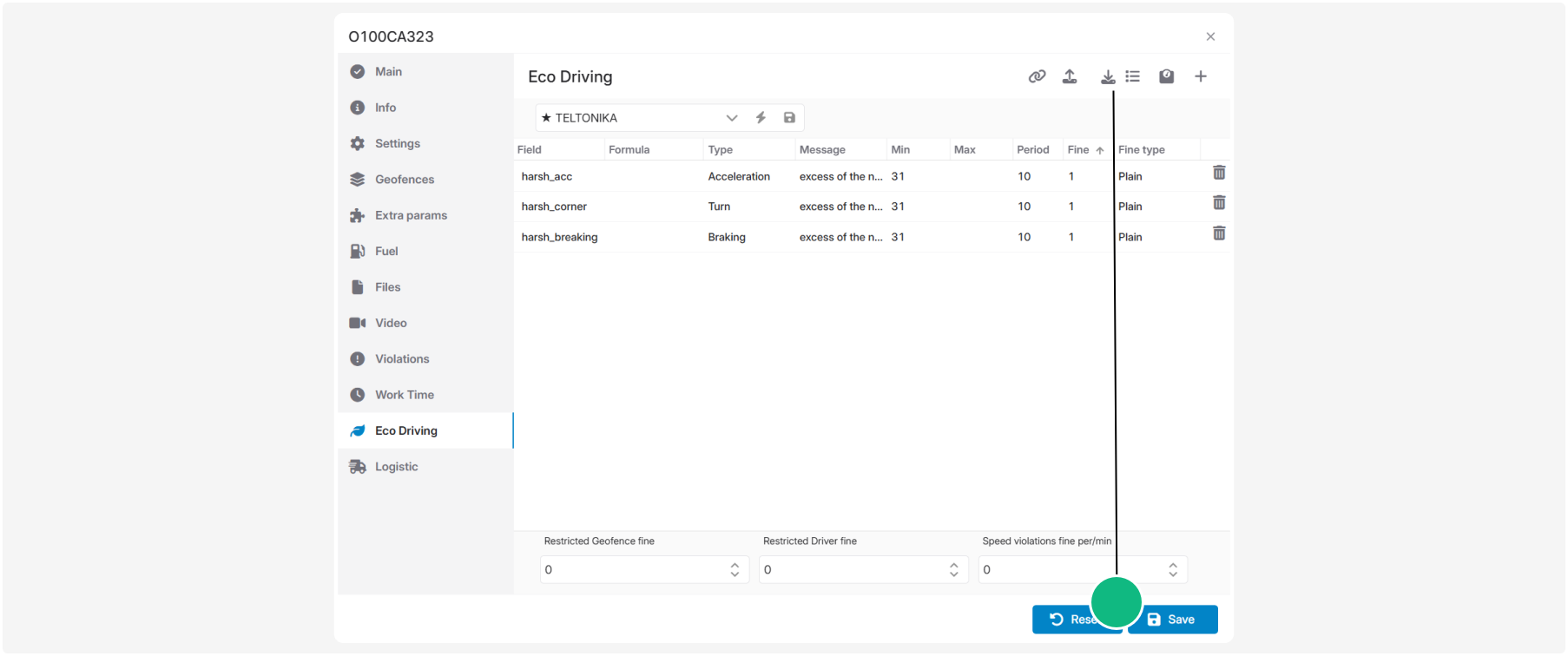The image size is (1568, 656).
Task: Expand the TELTONIKA template dropdown
Action: pyautogui.click(x=732, y=118)
